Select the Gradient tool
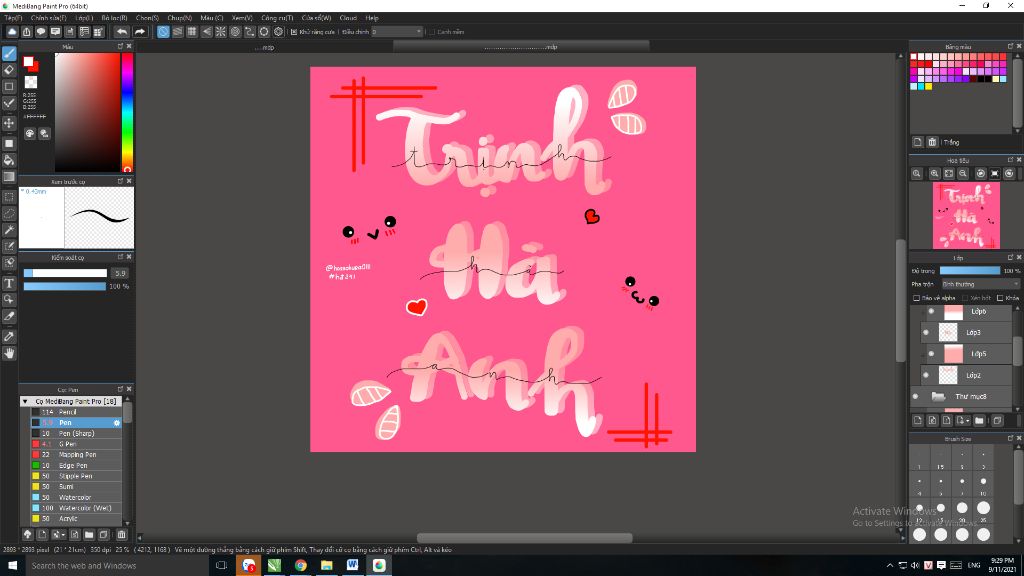 pos(9,177)
